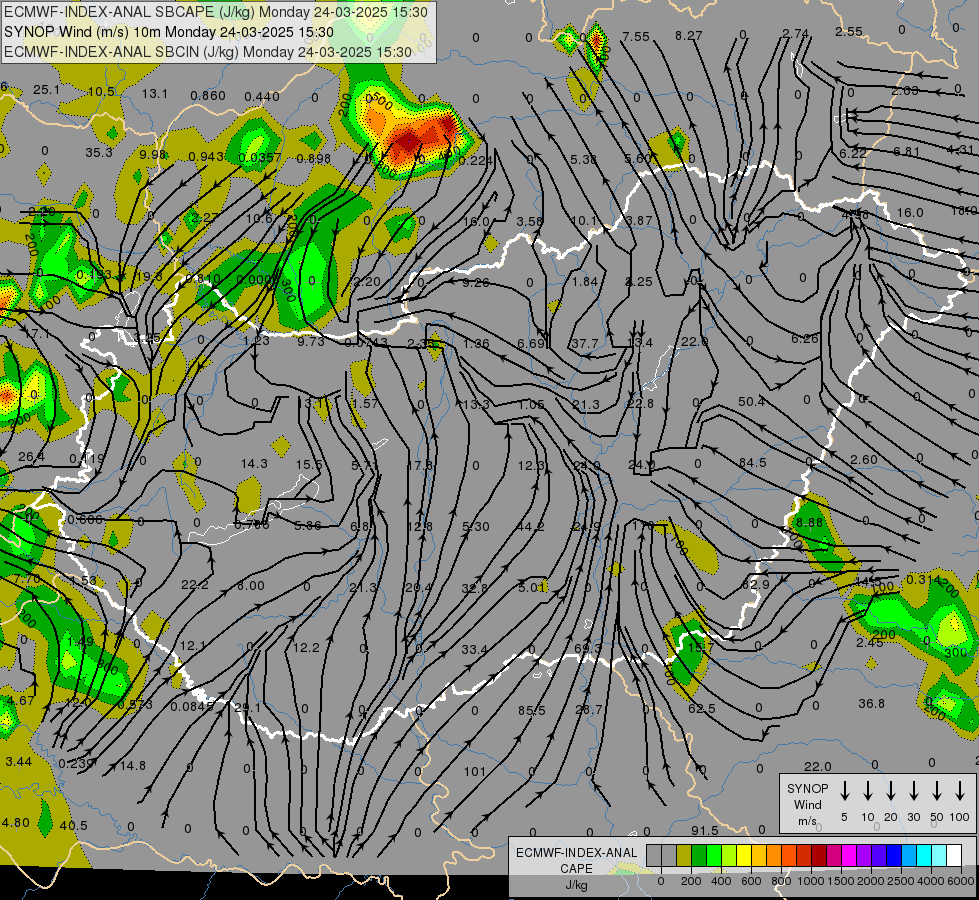Click the 2.60 value on the map
Image resolution: width=979 pixels, height=900 pixels.
pyautogui.click(x=864, y=460)
